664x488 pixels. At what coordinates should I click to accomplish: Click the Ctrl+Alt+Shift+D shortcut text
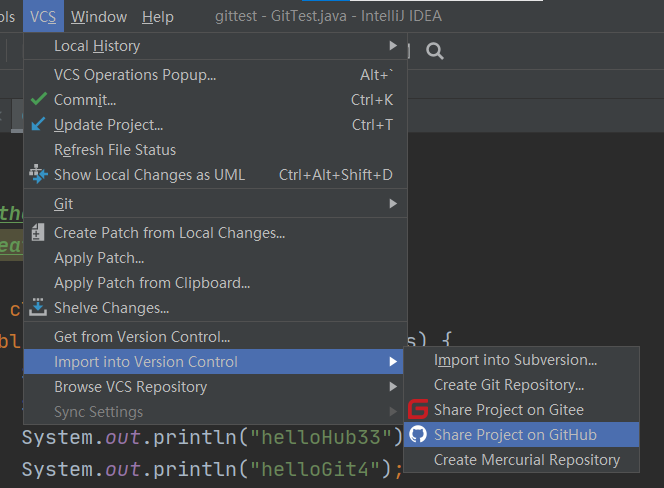(x=335, y=175)
